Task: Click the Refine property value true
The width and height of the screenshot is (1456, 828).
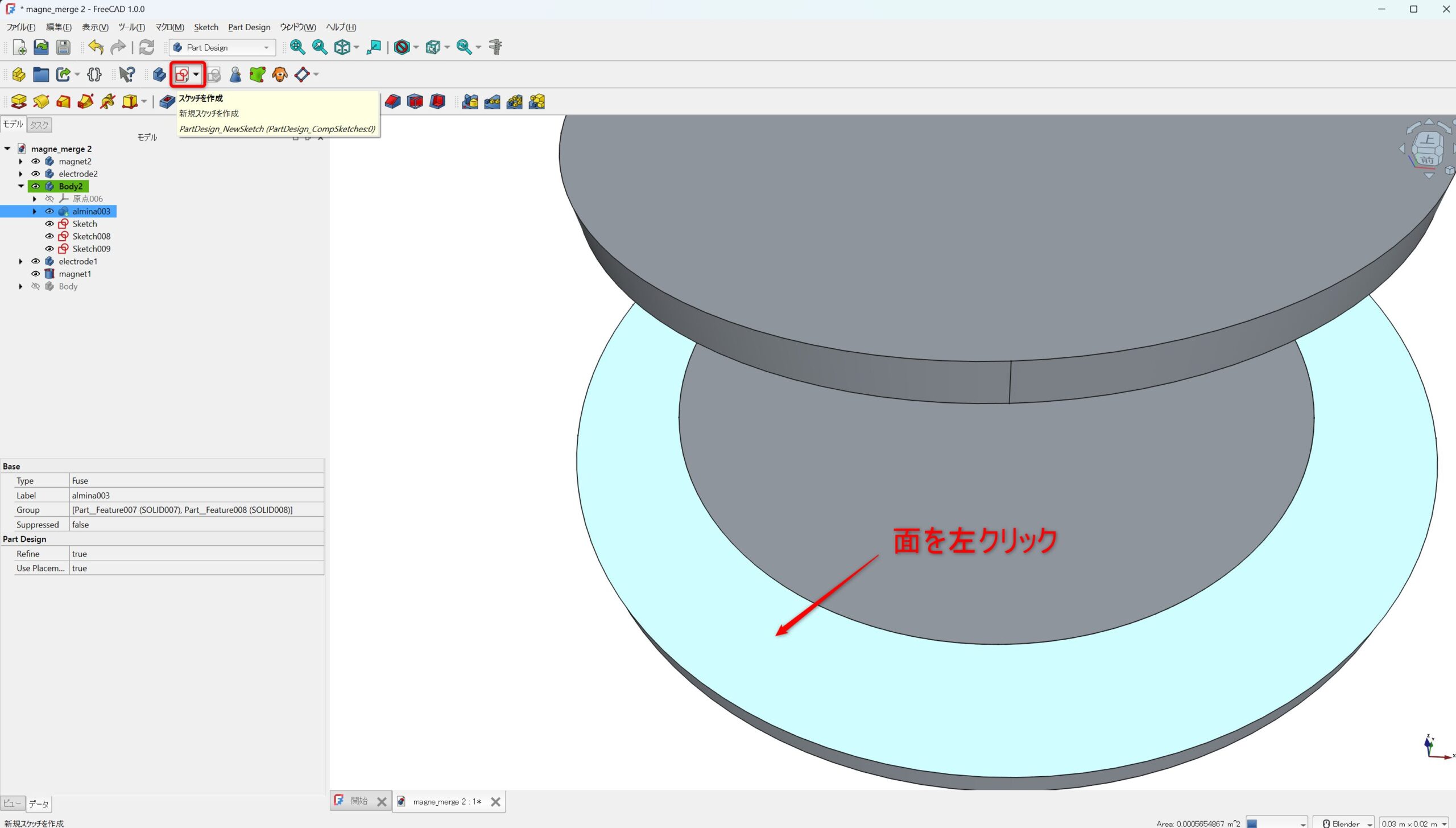Action: coord(197,554)
